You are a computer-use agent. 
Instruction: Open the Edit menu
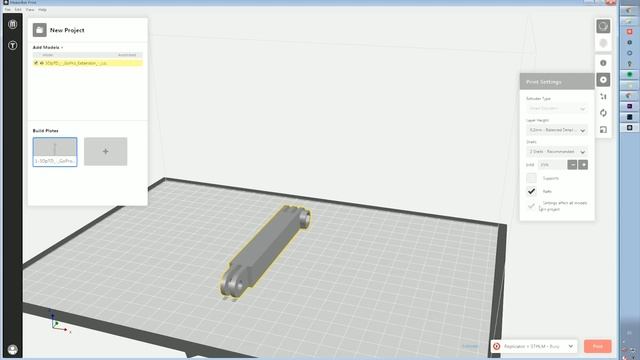(18, 9)
